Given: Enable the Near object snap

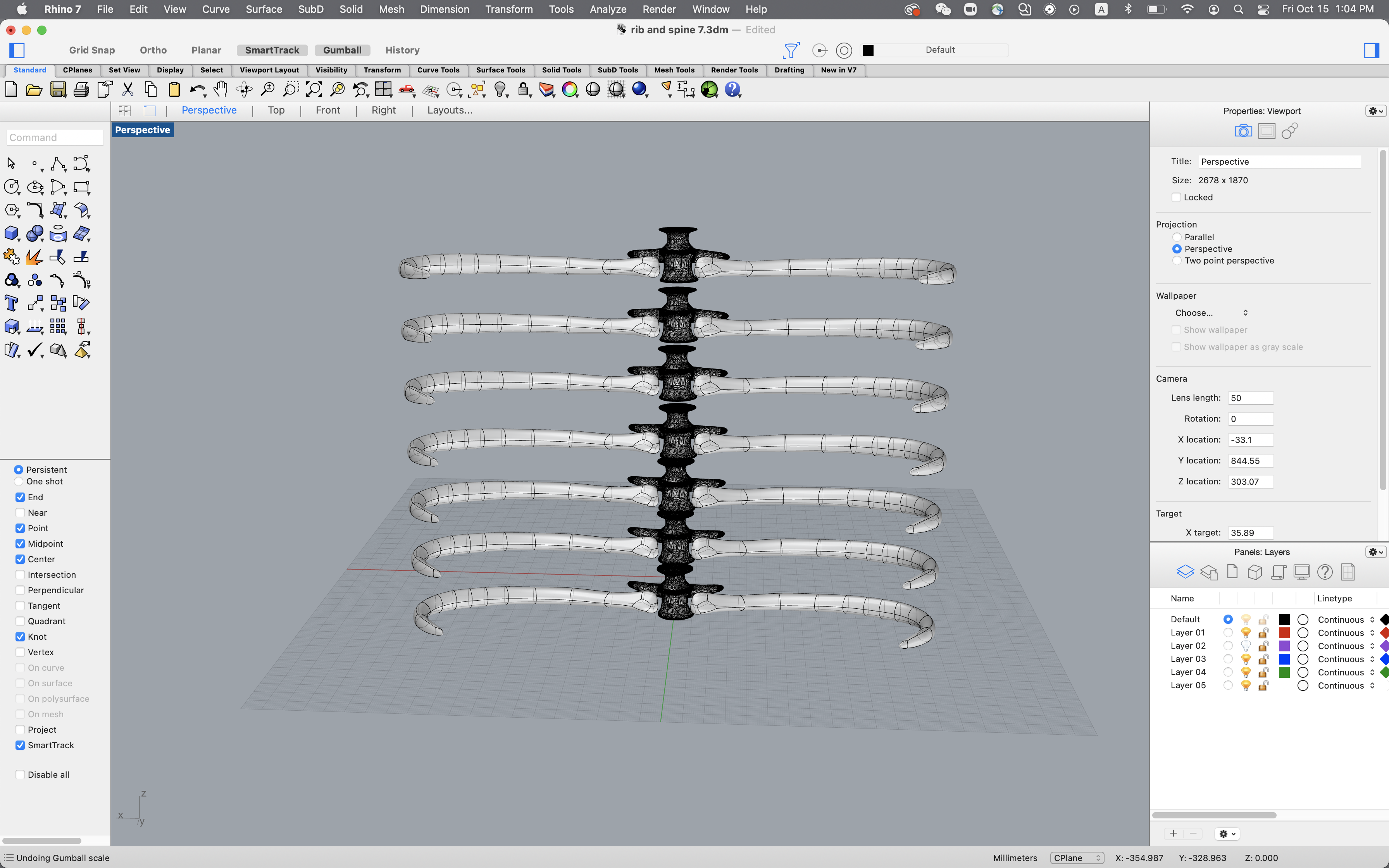Looking at the screenshot, I should click(20, 513).
